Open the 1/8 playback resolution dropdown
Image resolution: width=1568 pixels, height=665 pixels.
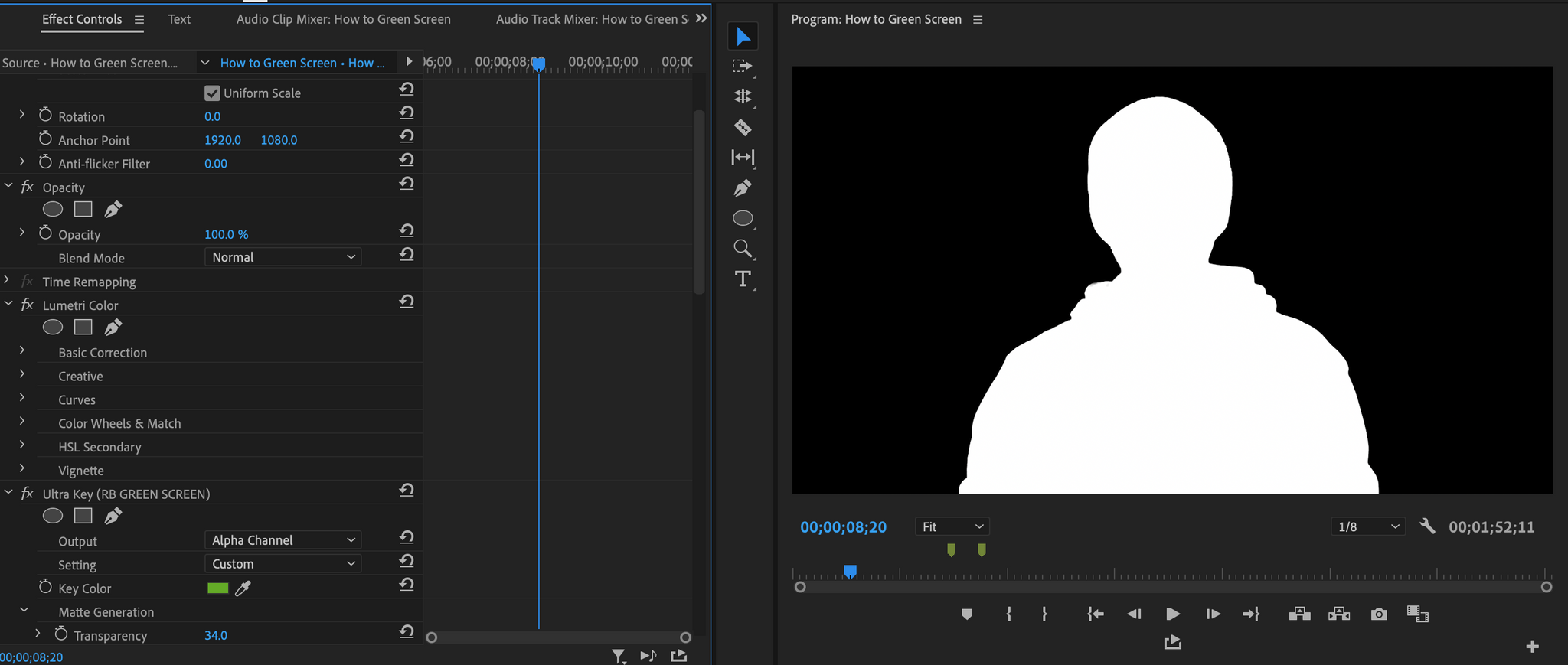1367,526
